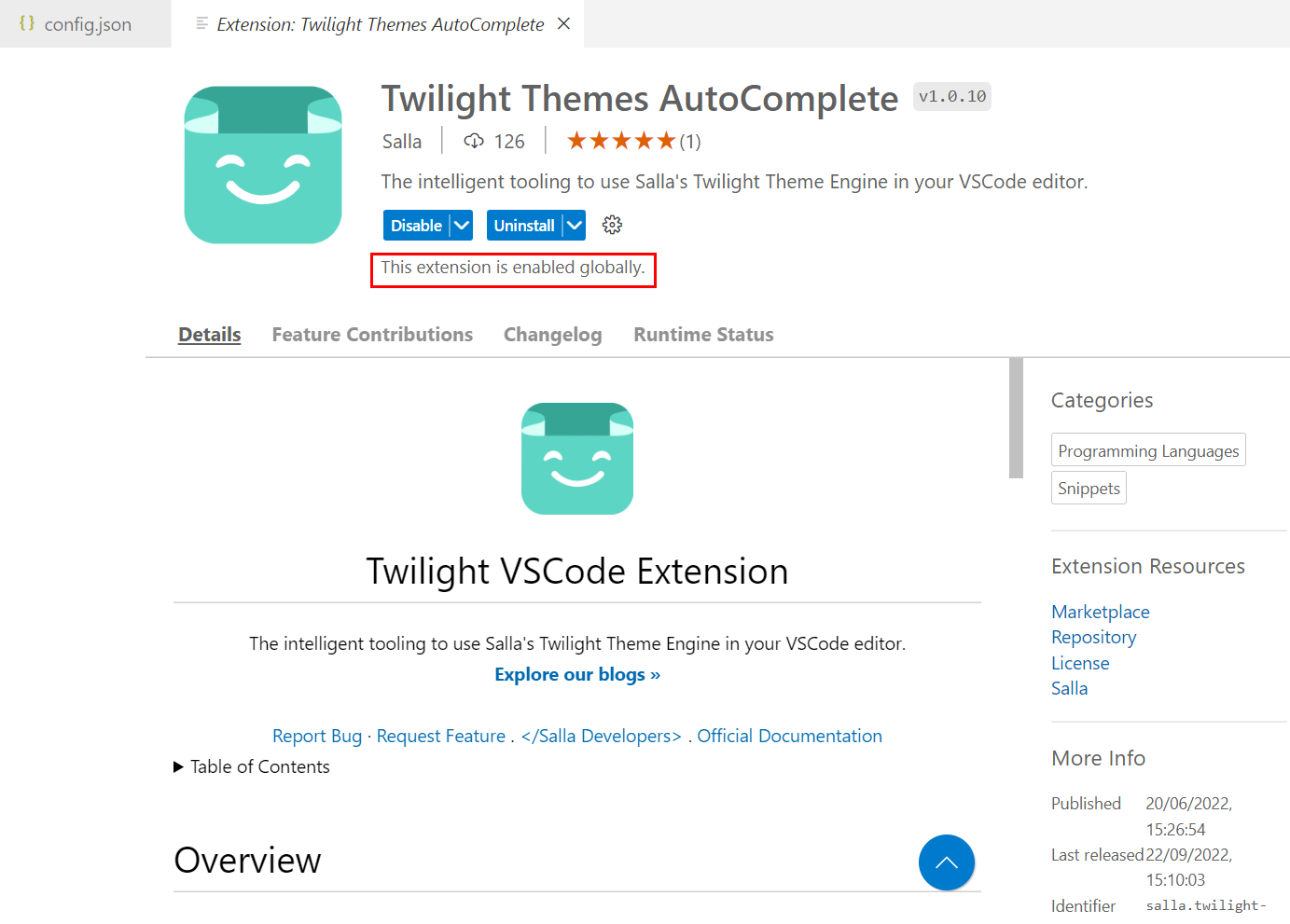The height and width of the screenshot is (924, 1290).
Task: Open the Uninstall dropdown arrow
Action: pyautogui.click(x=573, y=225)
